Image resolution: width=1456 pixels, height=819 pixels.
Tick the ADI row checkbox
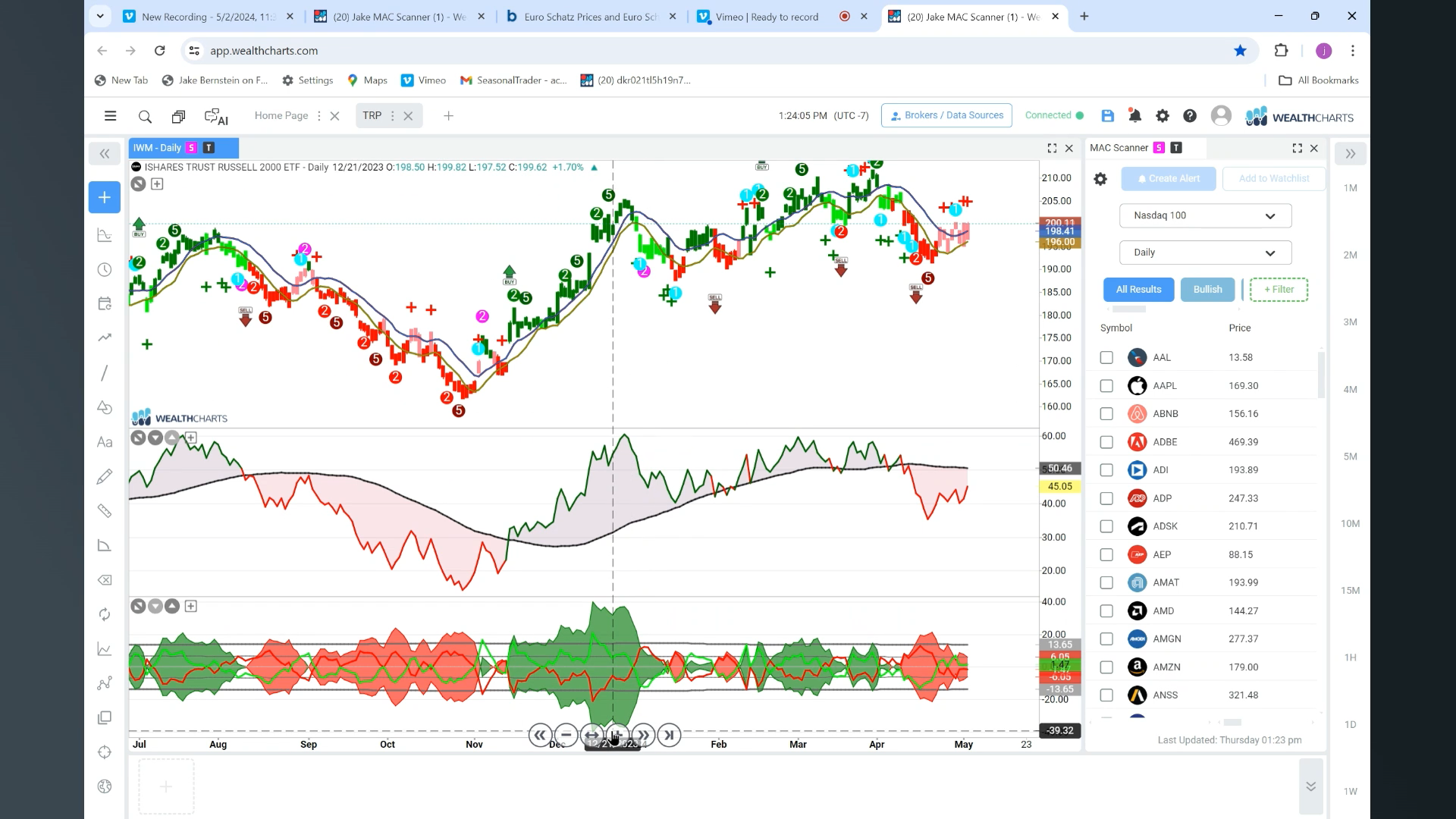coord(1106,470)
